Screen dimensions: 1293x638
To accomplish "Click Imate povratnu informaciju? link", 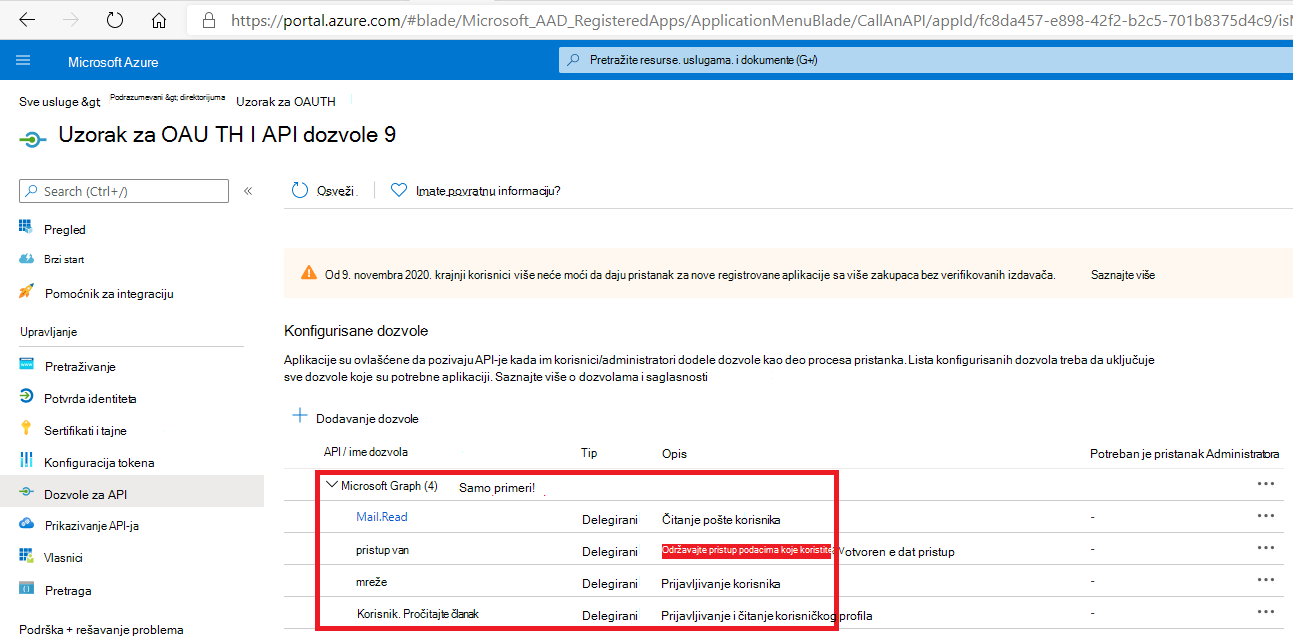I will [488, 190].
